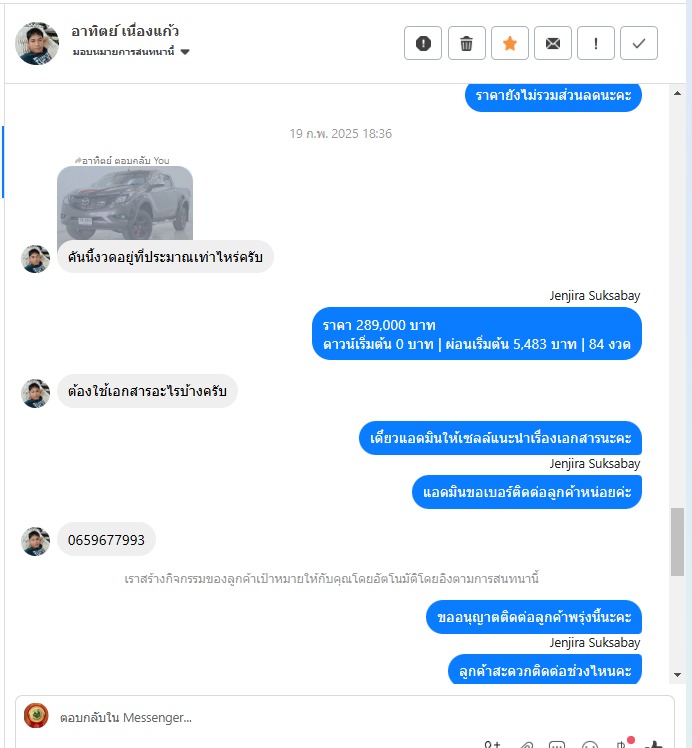692x748 pixels.
Task: Open the assign conversation label under contact name
Action: pyautogui.click(x=124, y=52)
